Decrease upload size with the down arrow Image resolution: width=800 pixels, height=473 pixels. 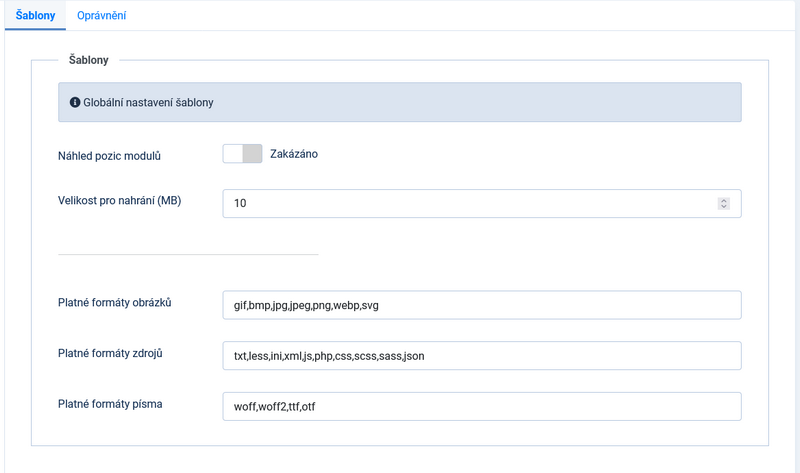[724, 207]
